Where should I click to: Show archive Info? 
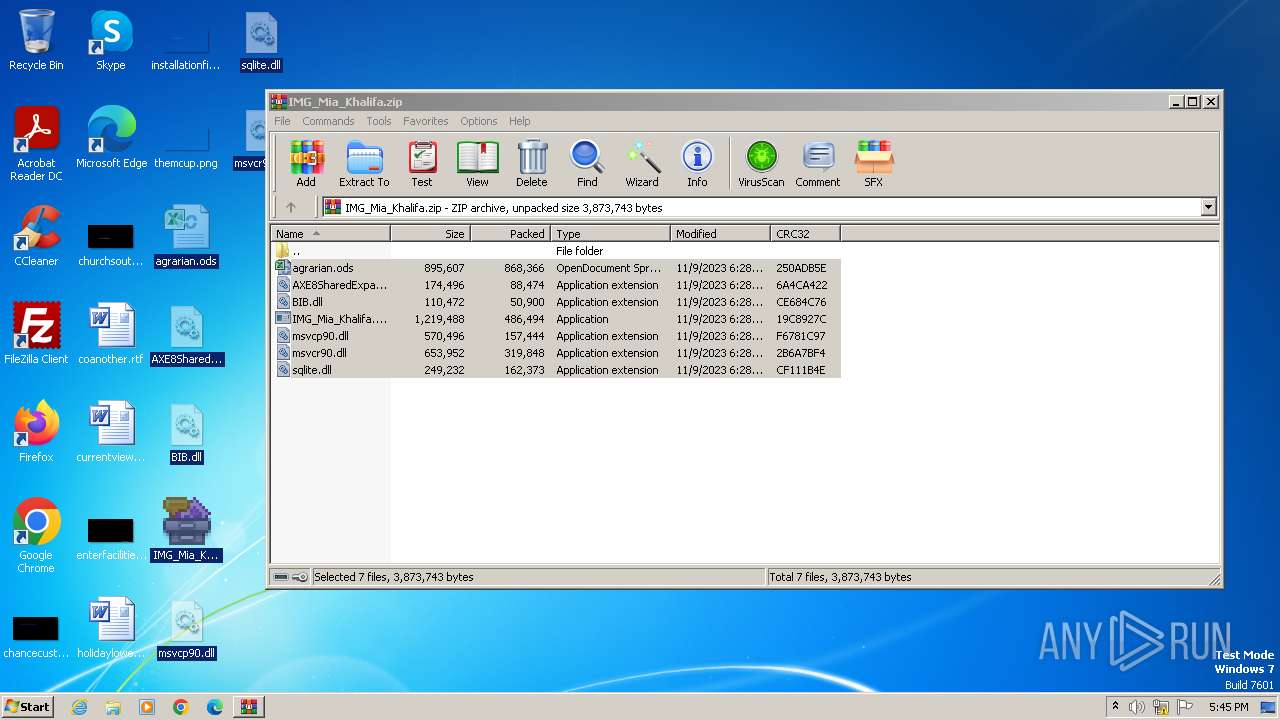(697, 164)
